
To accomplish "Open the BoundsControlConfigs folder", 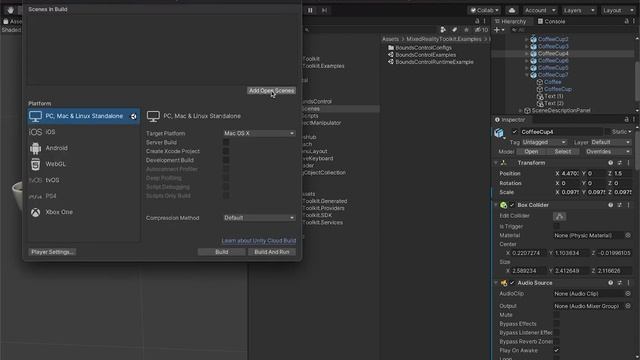I will [423, 48].
